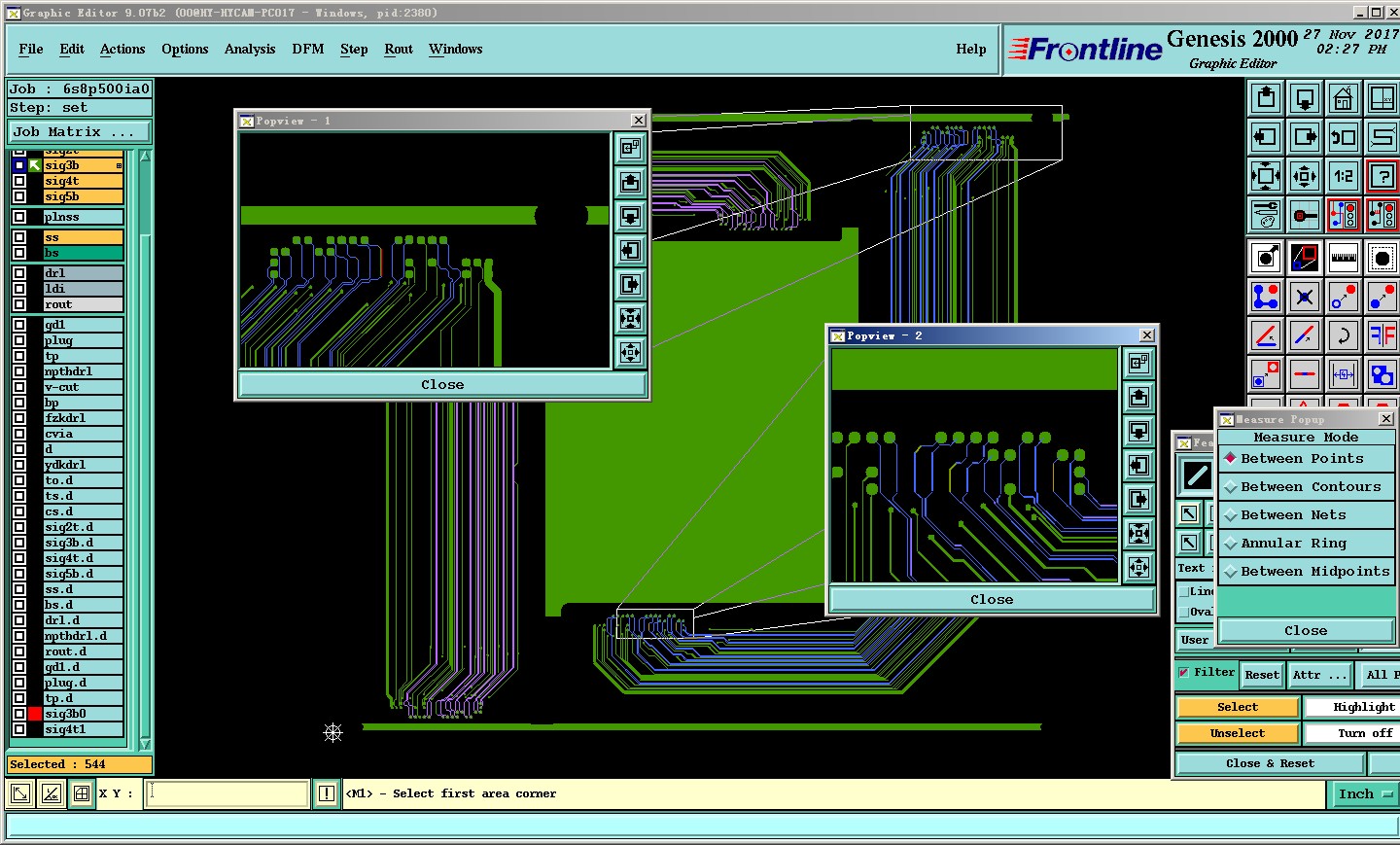1400x845 pixels.
Task: Open the Inch units dropdown
Action: (1364, 794)
